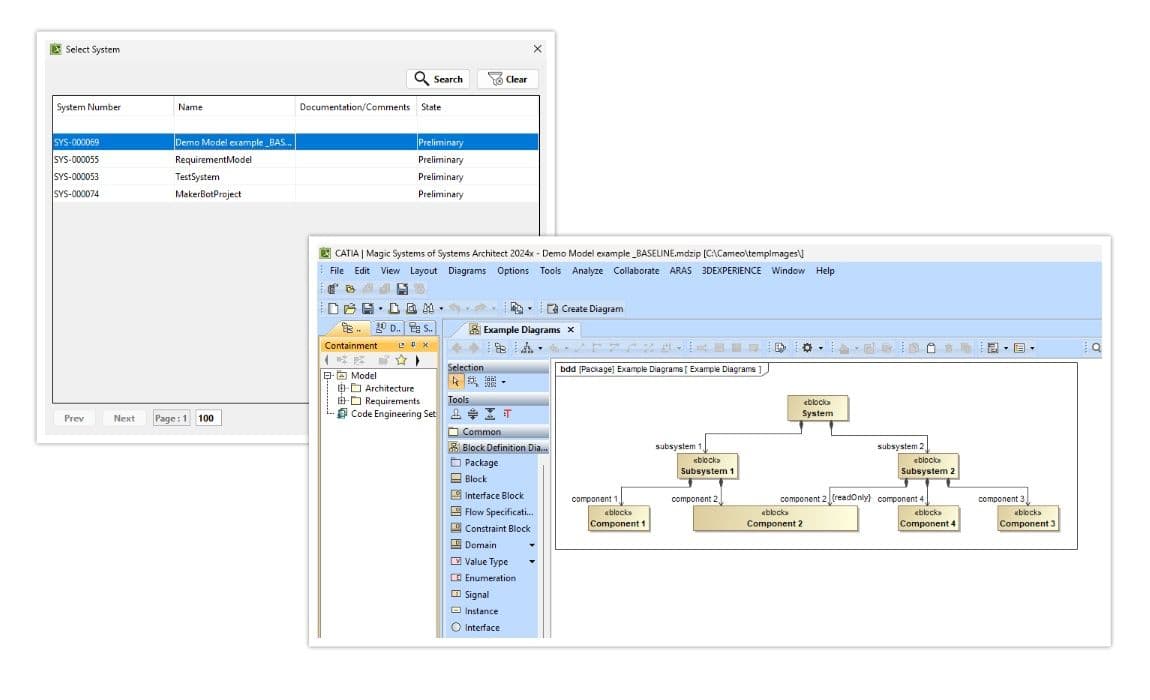
Task: Select the Flow Specification palette item
Action: coord(492,512)
